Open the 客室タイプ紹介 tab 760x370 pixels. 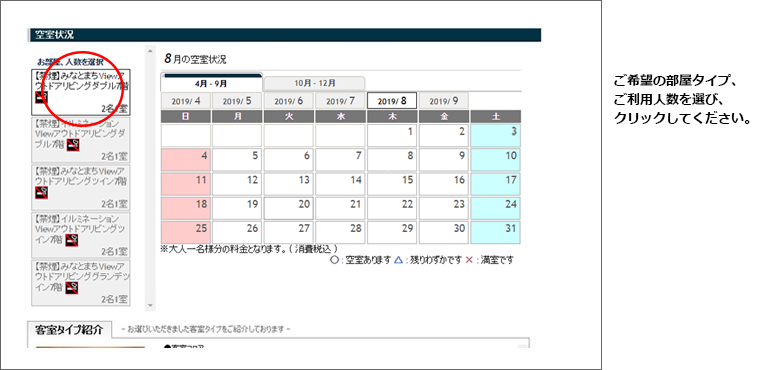tap(69, 330)
